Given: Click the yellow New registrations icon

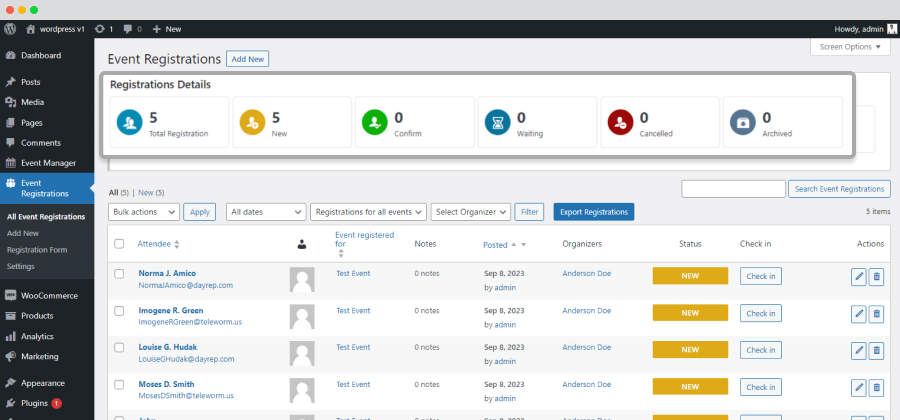Looking at the screenshot, I should (253, 122).
